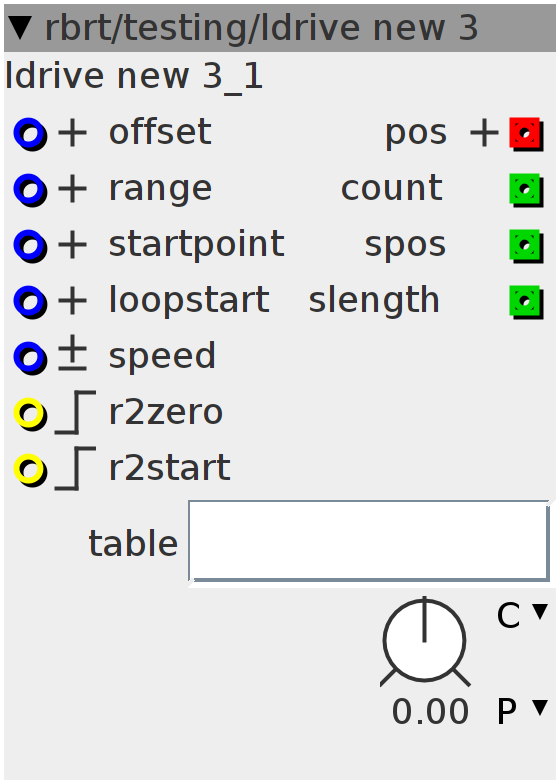Screen dimensions: 560x784
Task: Click the blue speed inlet port
Action: (30, 358)
